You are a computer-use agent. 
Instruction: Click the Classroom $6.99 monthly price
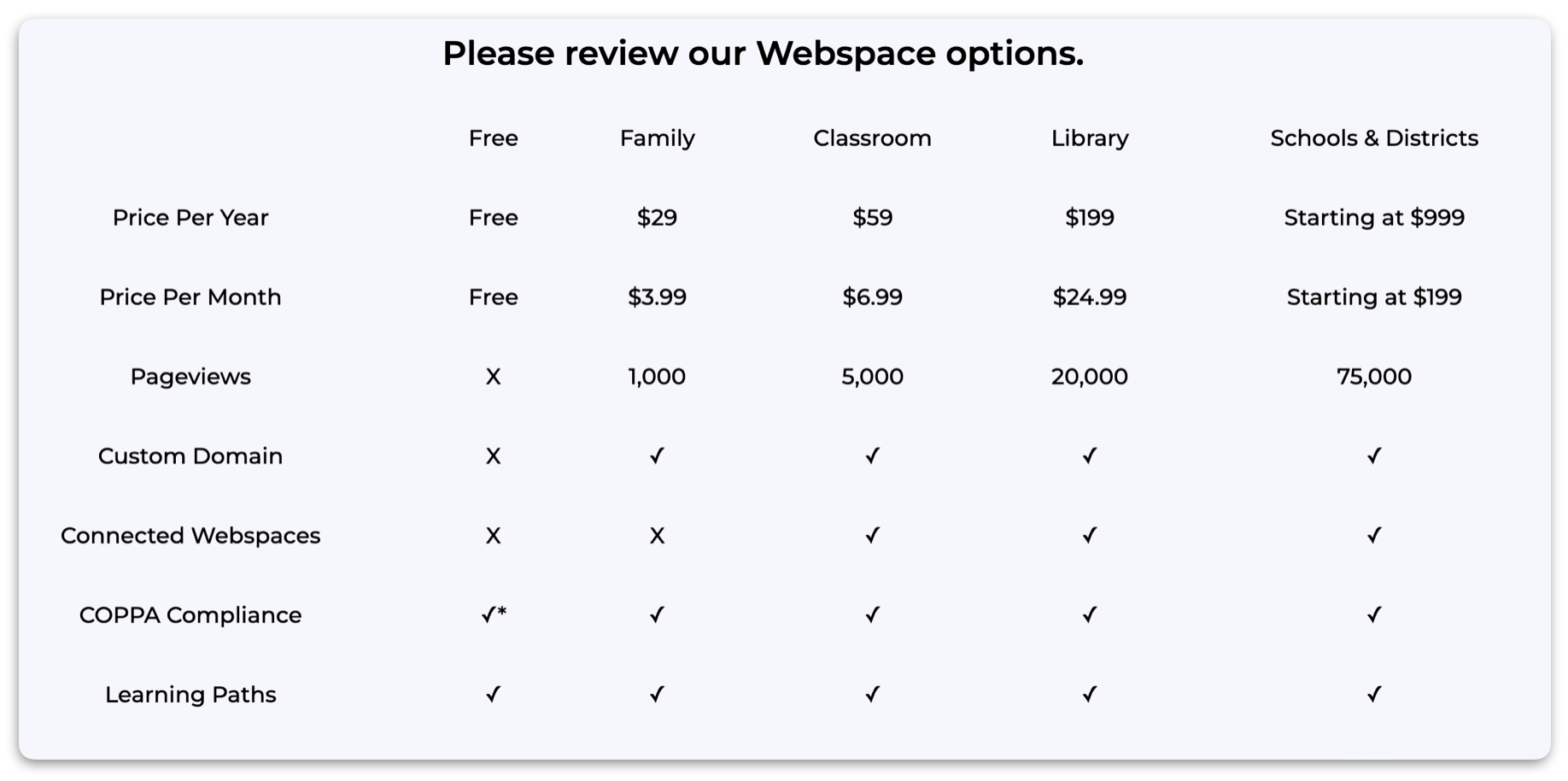tap(872, 297)
